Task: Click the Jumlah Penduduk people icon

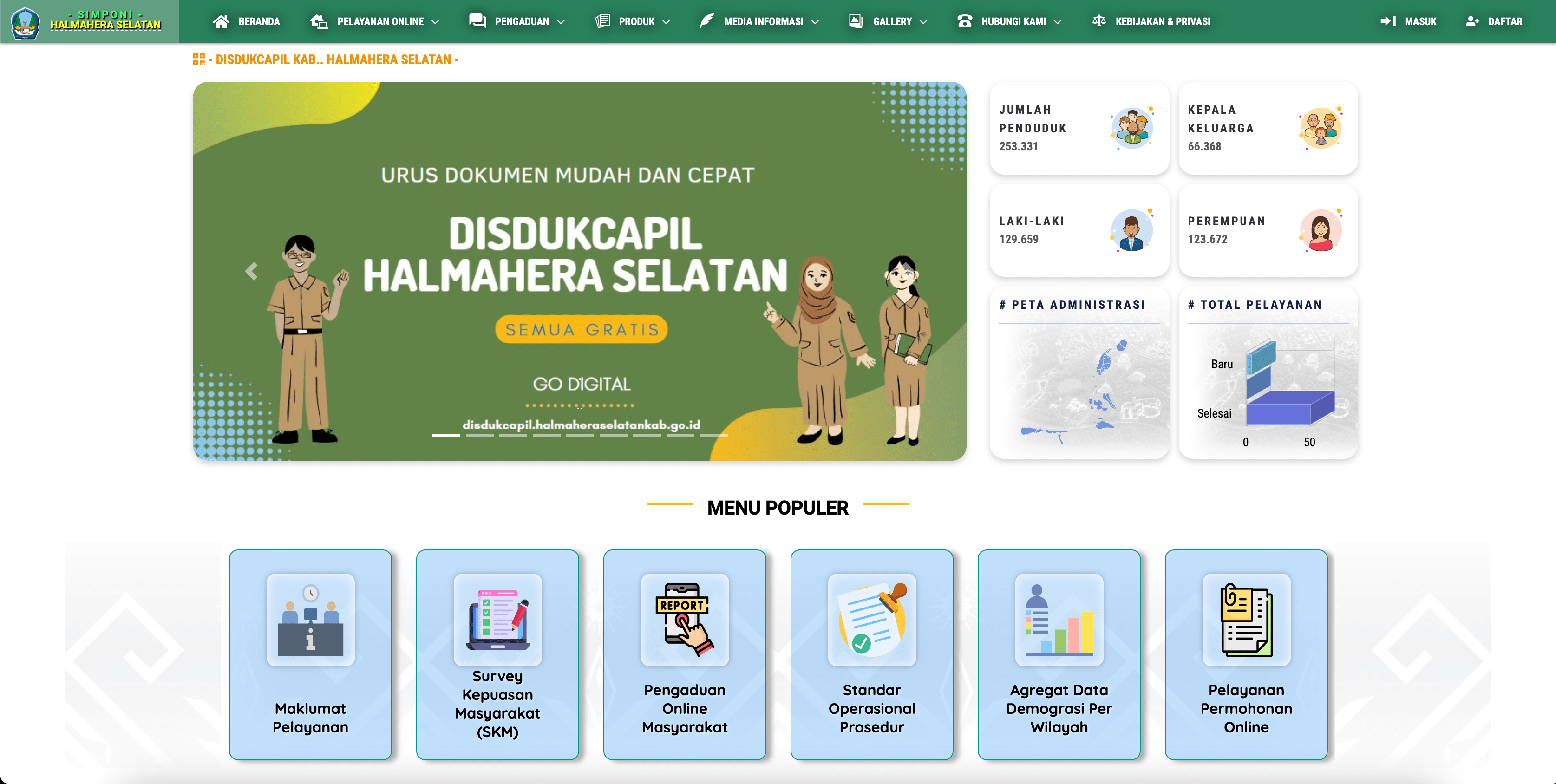Action: pyautogui.click(x=1132, y=128)
